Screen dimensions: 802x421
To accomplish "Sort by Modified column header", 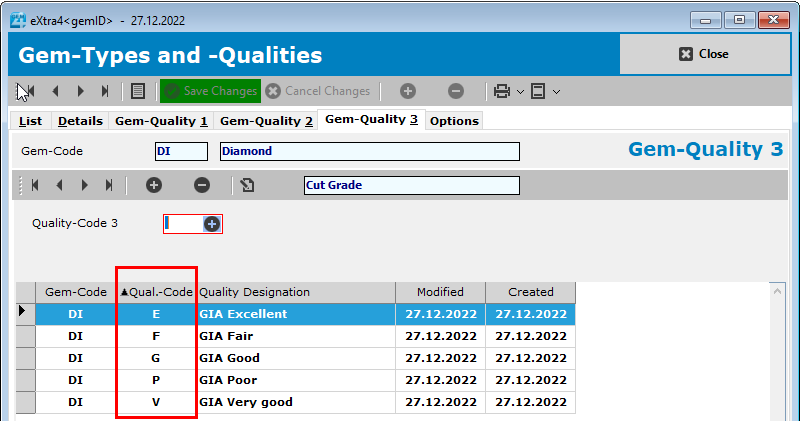I will pyautogui.click(x=440, y=292).
